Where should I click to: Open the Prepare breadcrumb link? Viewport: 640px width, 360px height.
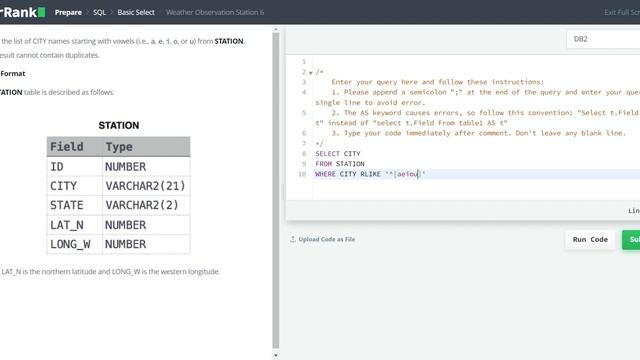[x=68, y=12]
